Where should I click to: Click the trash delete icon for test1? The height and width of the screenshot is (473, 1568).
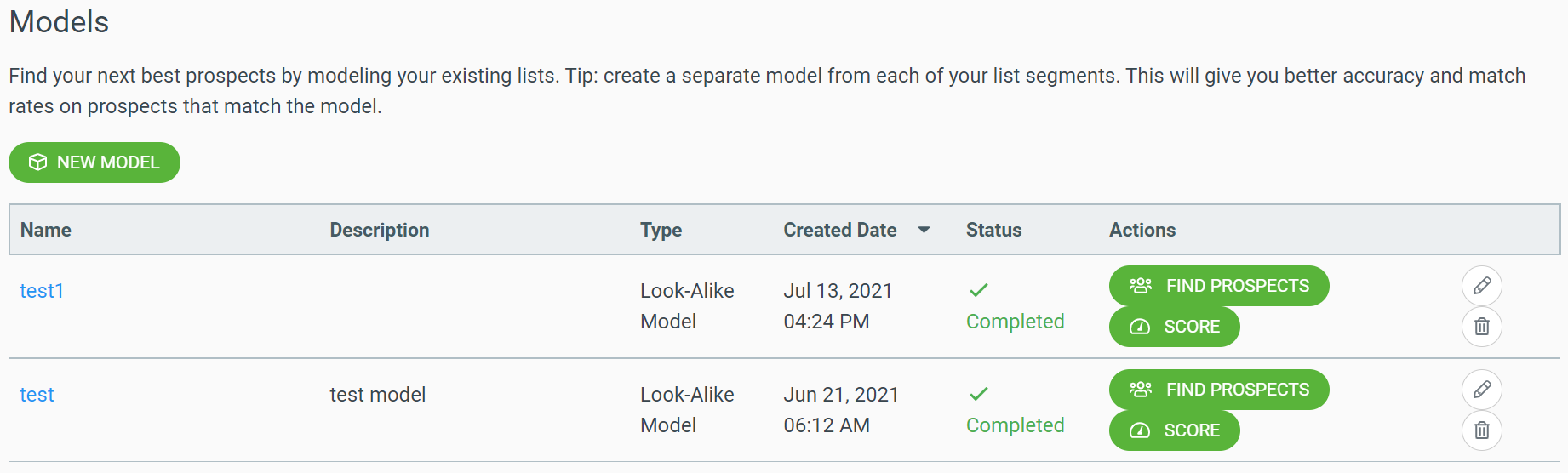[1481, 327]
